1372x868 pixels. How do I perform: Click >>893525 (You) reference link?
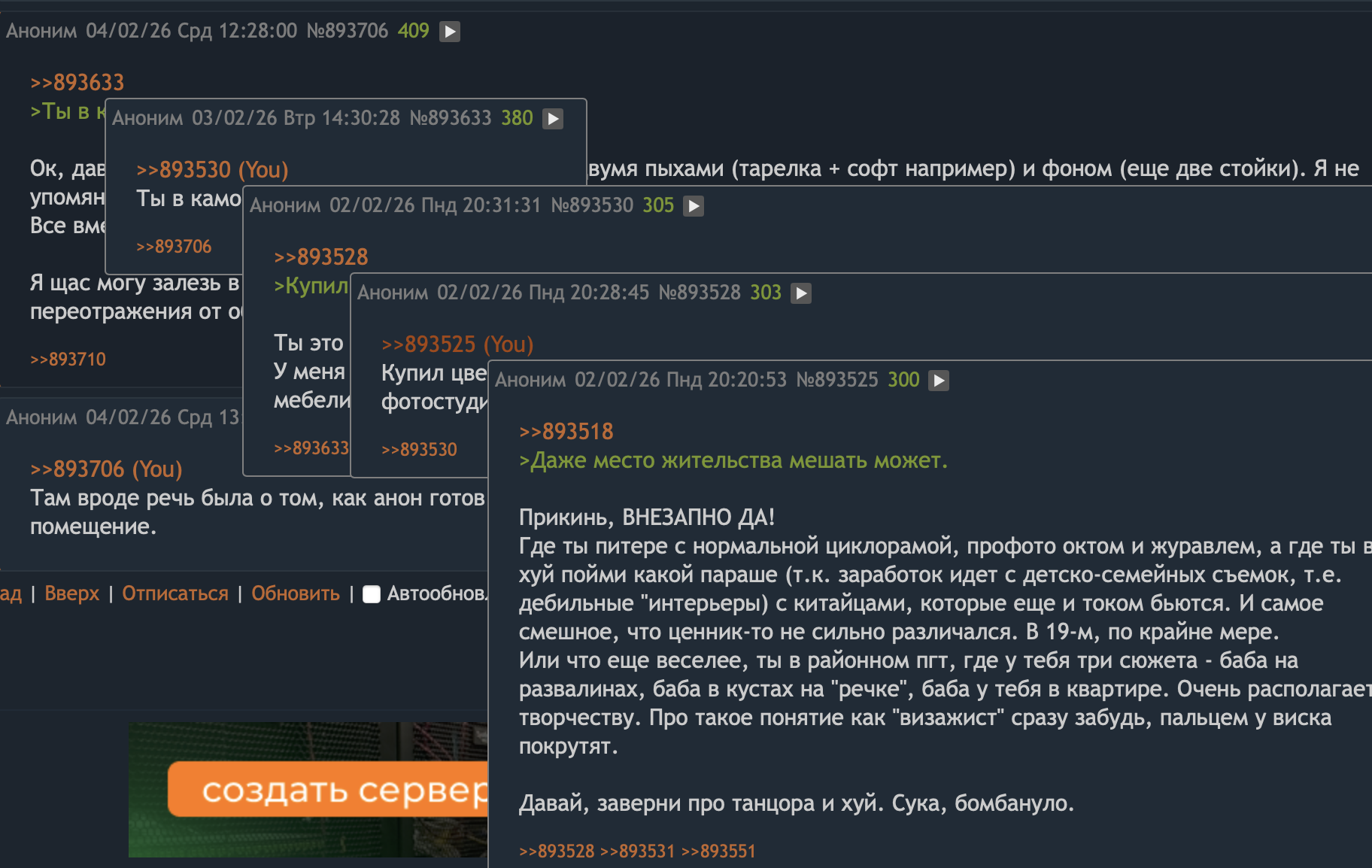(x=457, y=344)
